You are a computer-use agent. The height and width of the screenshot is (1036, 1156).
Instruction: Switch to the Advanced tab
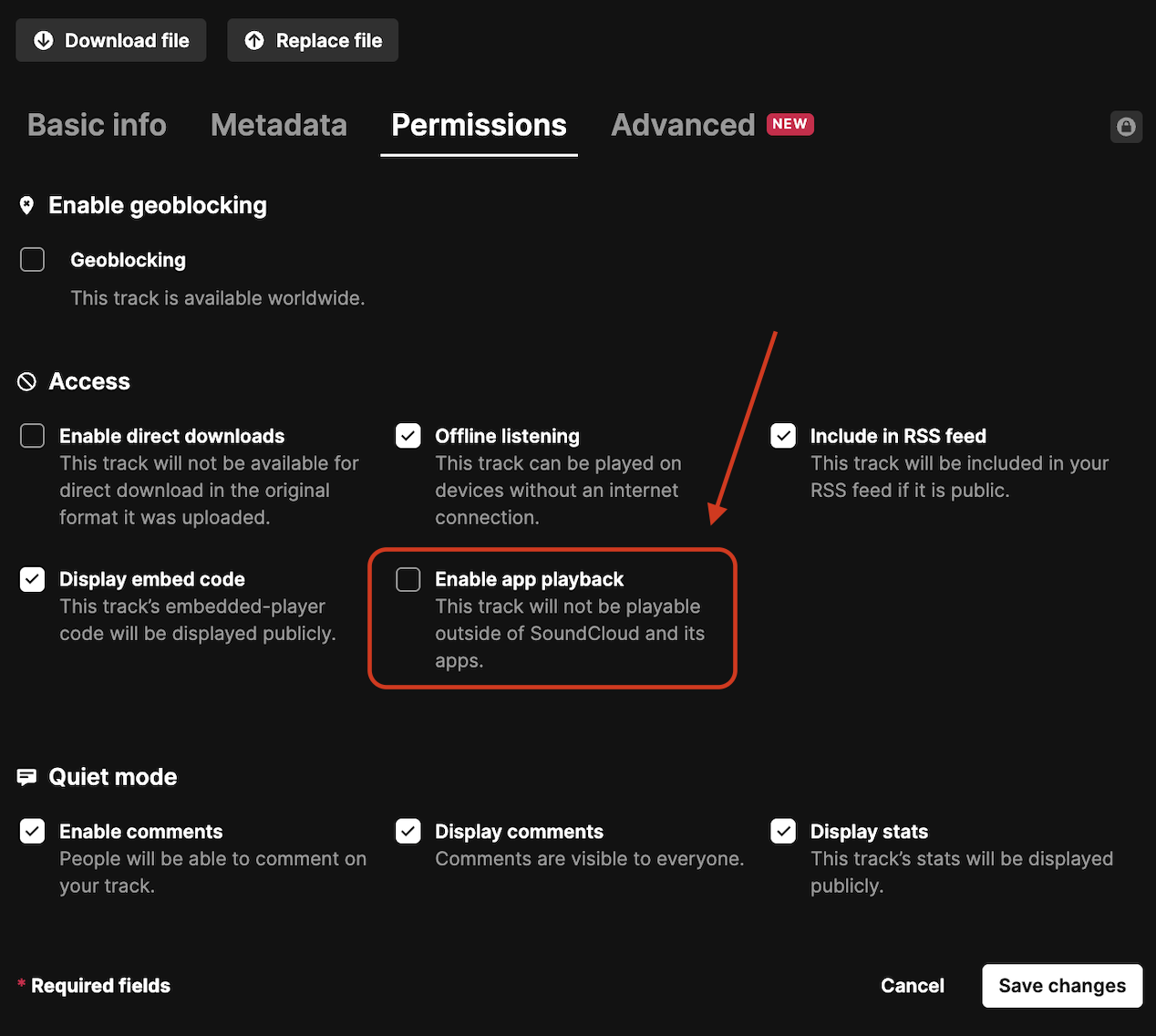coord(683,125)
